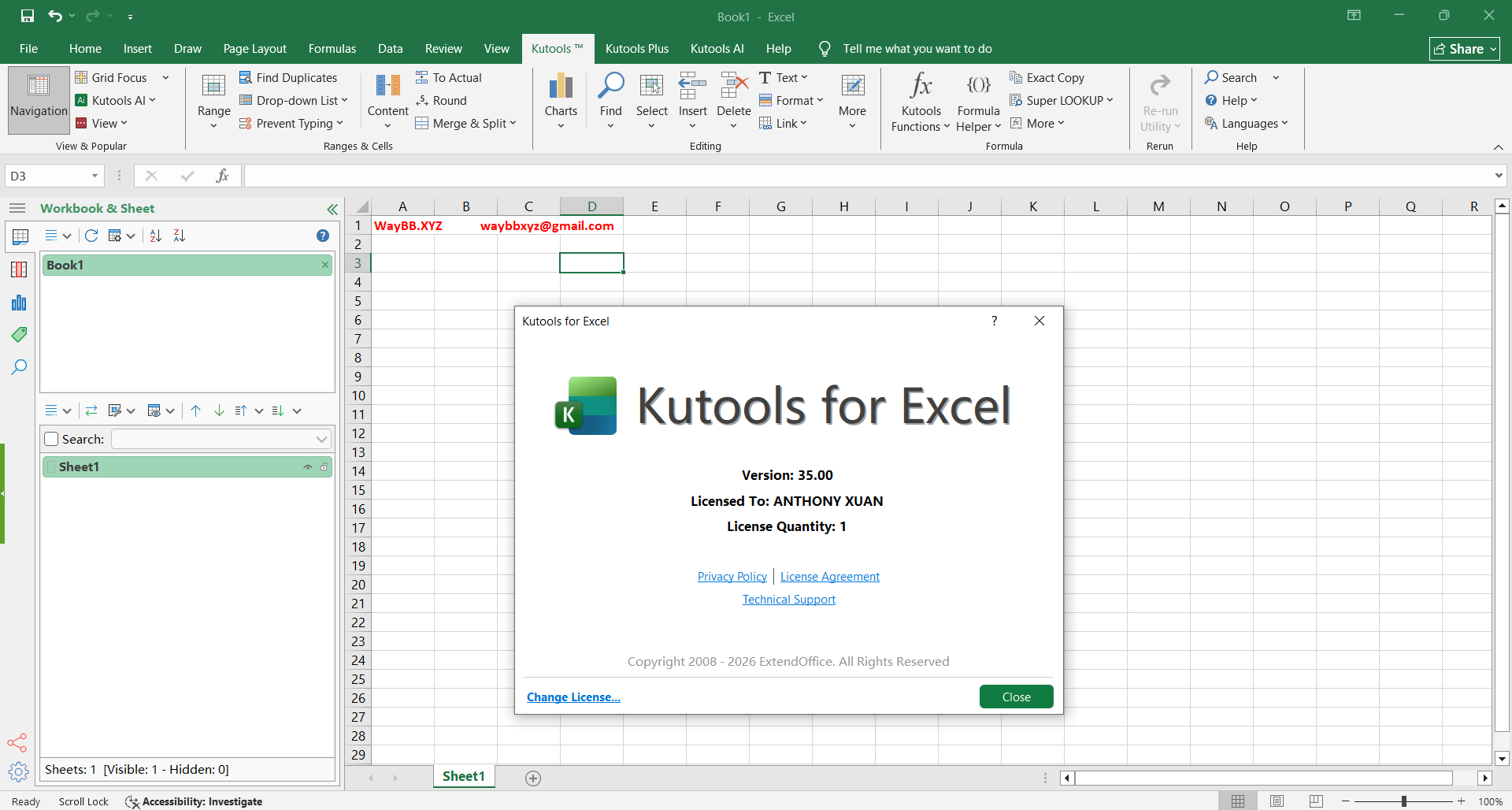This screenshot has width=1512, height=810.
Task: Click the To Actual tool
Action: 449,77
